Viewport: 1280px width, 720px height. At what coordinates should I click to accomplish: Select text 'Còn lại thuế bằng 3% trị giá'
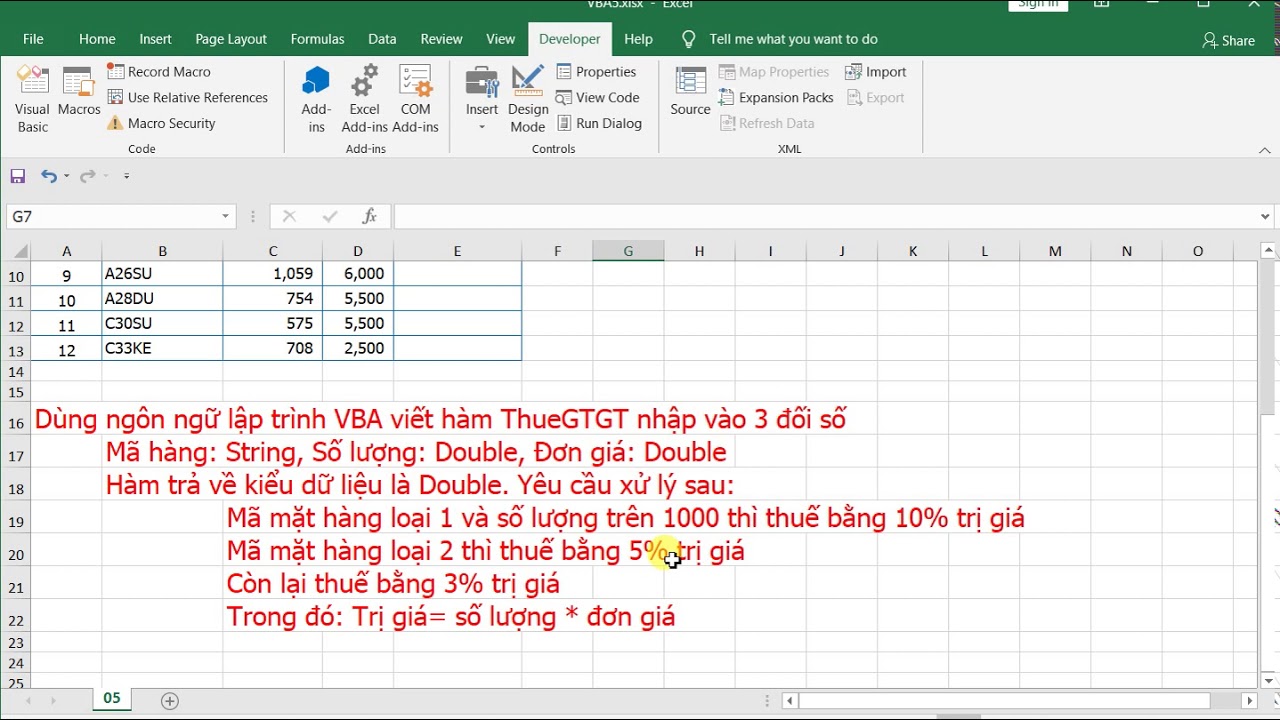pyautogui.click(x=393, y=584)
